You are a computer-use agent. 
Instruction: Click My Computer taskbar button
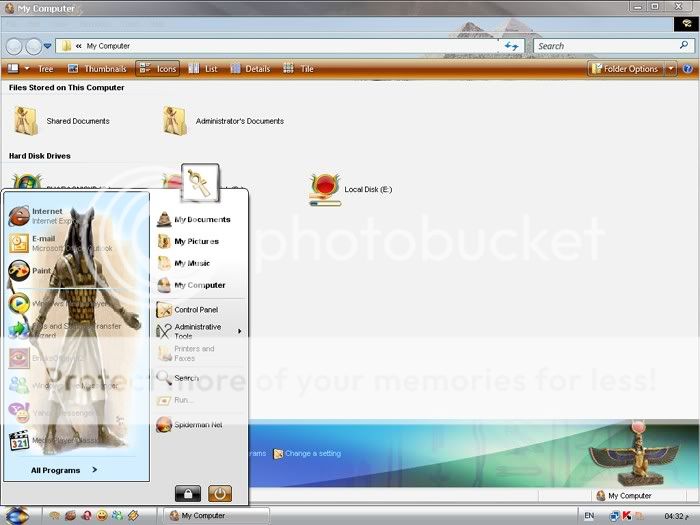(x=216, y=516)
